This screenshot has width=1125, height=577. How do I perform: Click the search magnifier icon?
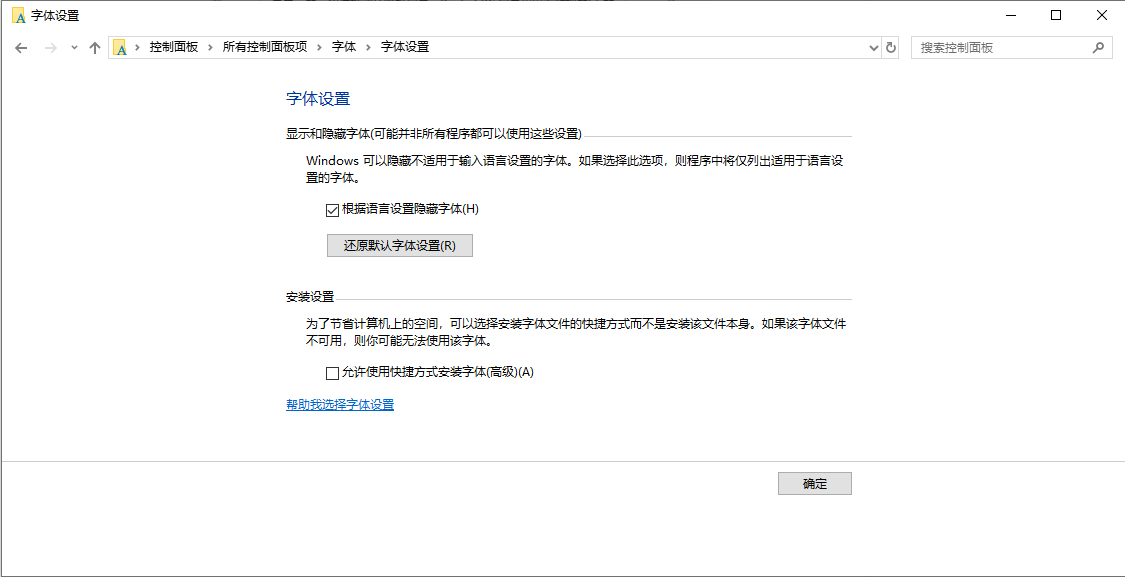coord(1098,47)
